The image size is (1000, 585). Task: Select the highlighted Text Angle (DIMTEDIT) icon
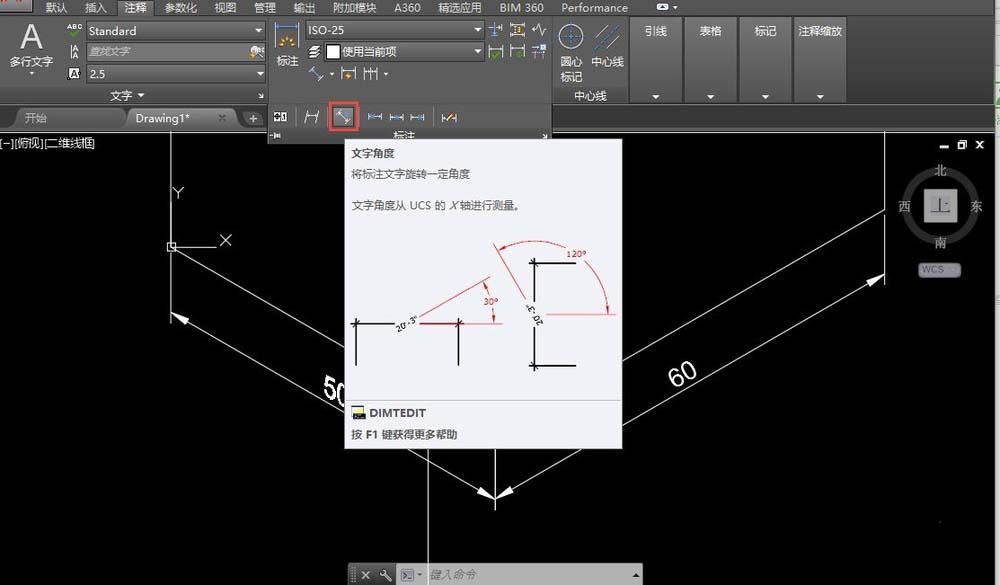click(x=344, y=116)
